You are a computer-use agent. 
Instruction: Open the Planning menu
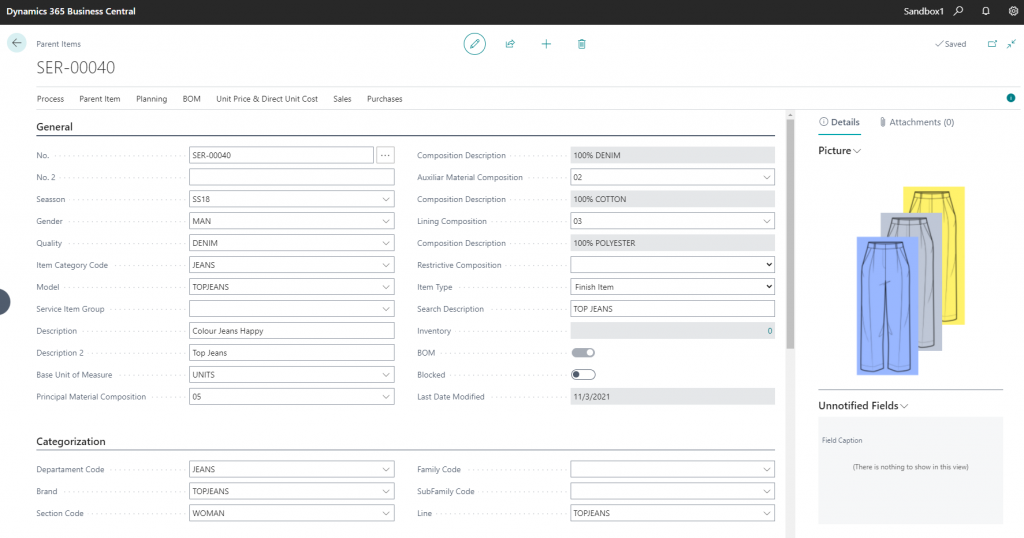pyautogui.click(x=152, y=99)
